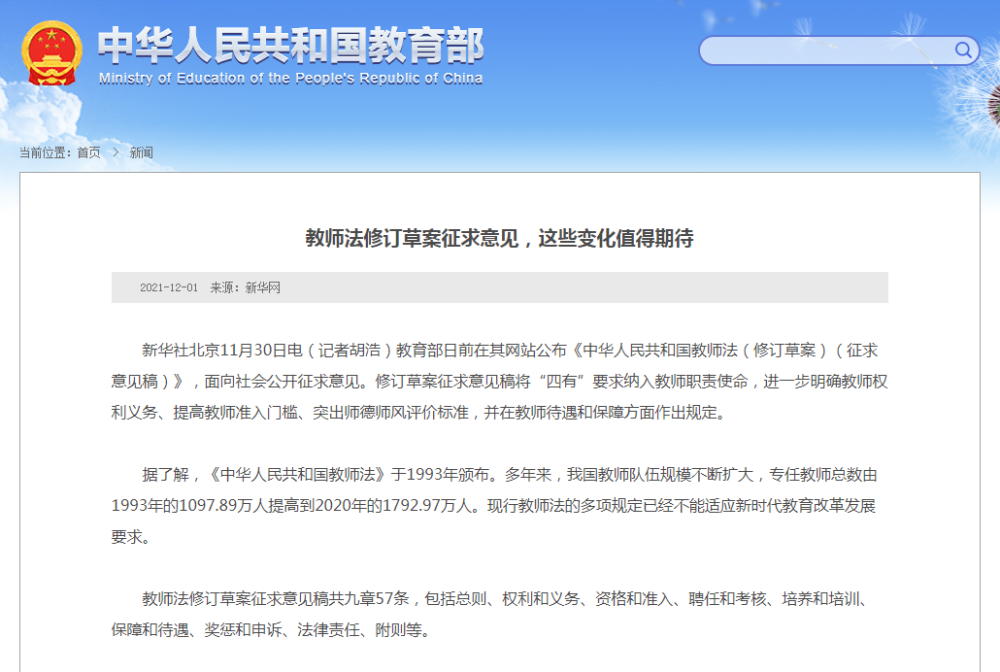Click the publish date 2021-12-01
This screenshot has height=672, width=1000.
169,288
